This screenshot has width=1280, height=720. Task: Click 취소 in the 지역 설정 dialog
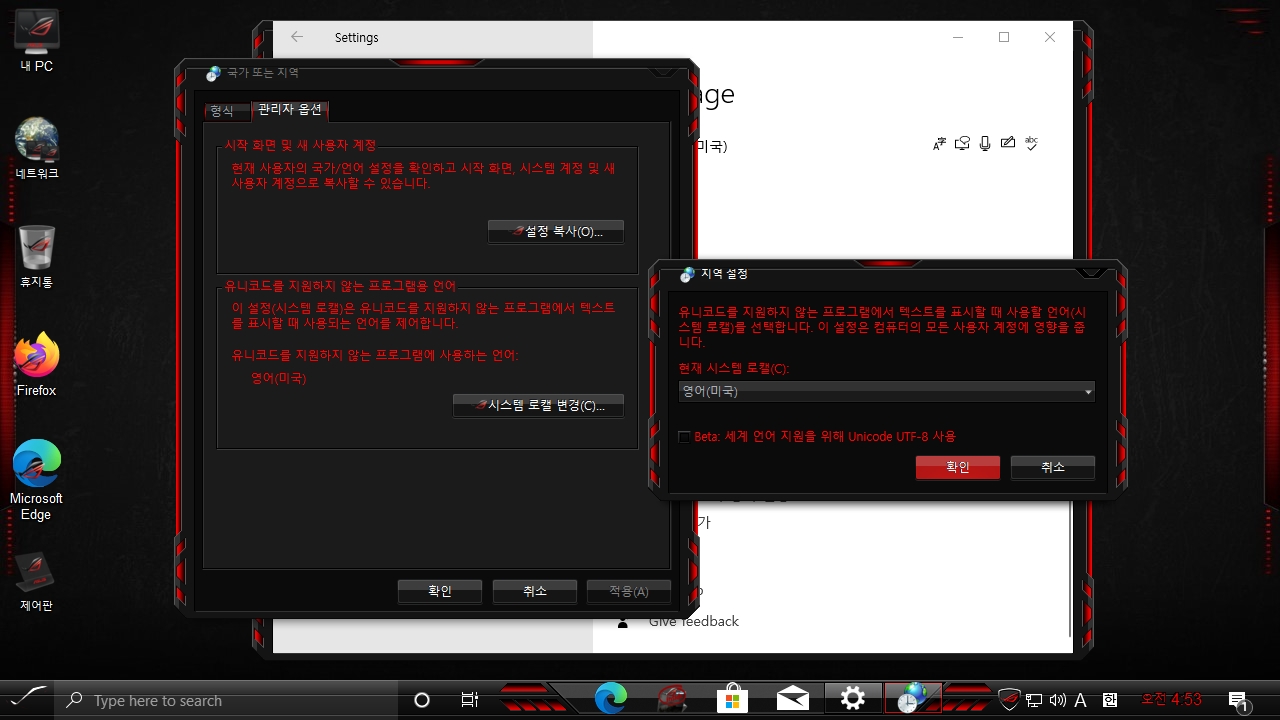[x=1053, y=467]
